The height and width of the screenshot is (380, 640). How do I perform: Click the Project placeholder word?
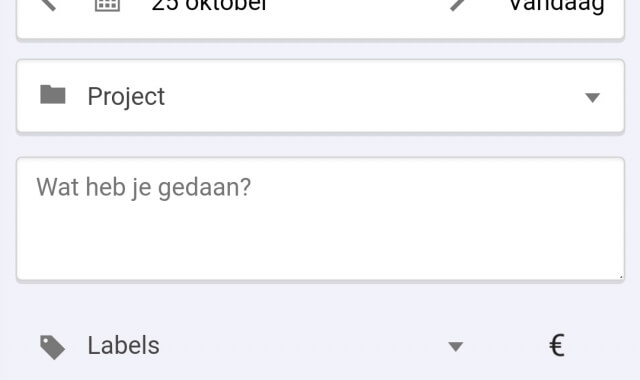(x=126, y=97)
